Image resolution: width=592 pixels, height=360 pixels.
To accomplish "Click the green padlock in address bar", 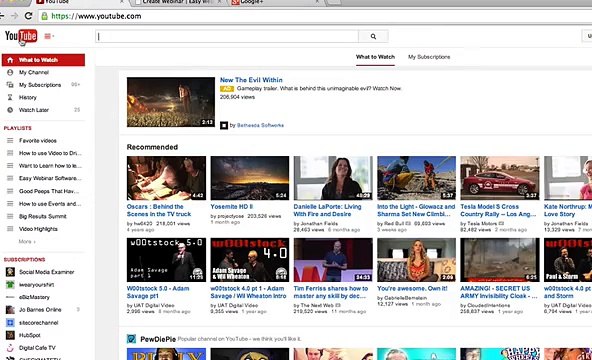I will coord(45,16).
